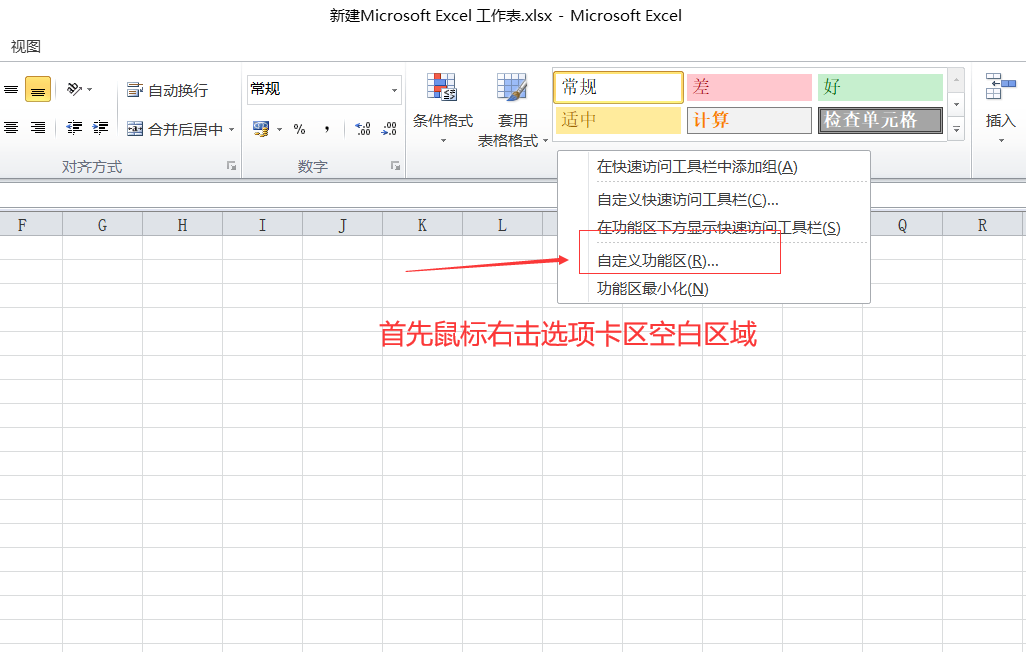Apply the 差 (Bad) pink cell style

(x=749, y=87)
